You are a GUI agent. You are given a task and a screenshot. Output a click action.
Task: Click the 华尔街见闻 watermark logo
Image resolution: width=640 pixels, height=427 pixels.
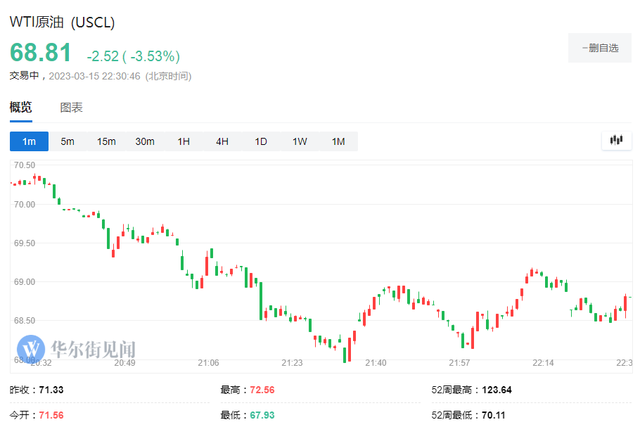78,349
